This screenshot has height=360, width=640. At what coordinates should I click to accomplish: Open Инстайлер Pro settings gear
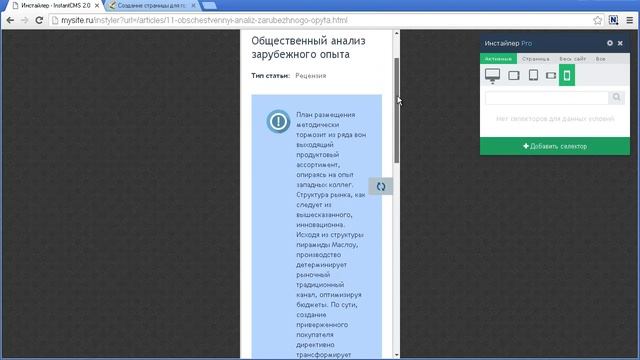[x=610, y=43]
